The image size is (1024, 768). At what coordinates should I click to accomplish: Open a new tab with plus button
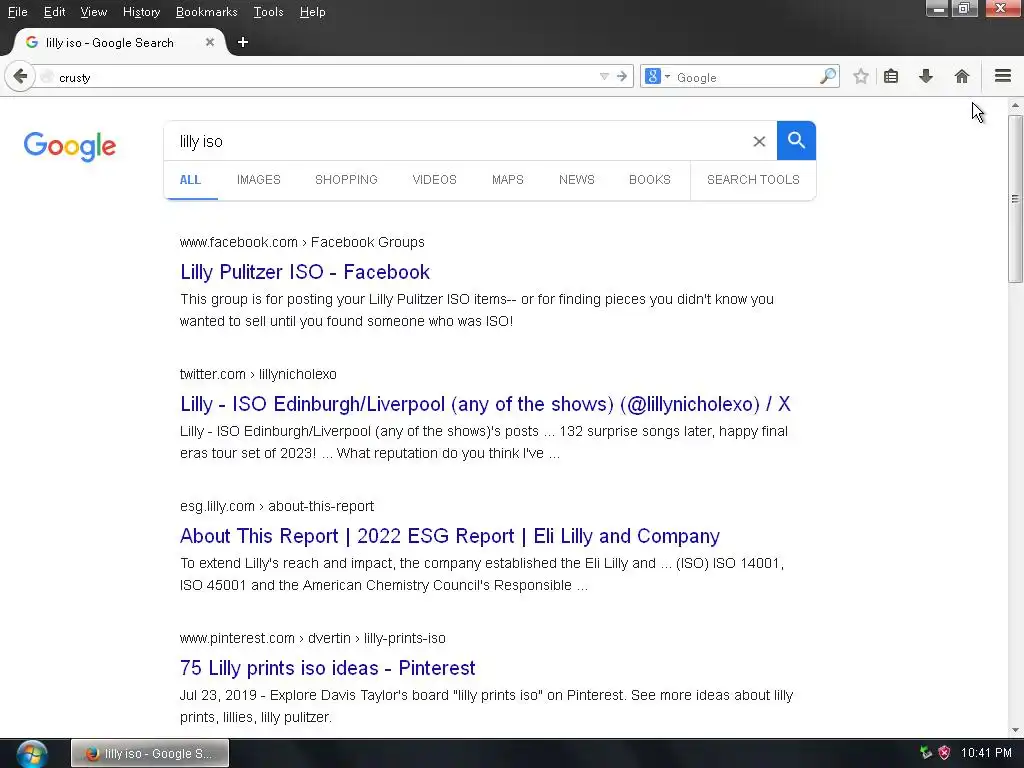tap(243, 42)
